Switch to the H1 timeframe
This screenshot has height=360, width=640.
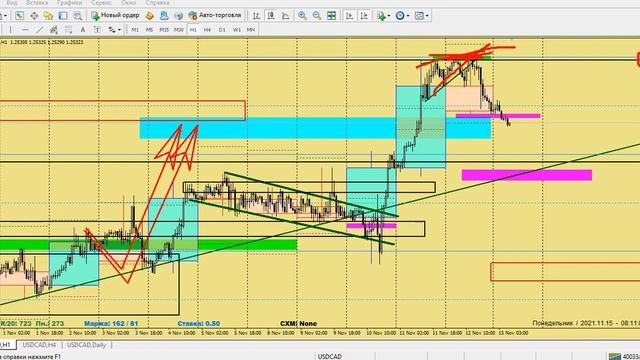(193, 30)
